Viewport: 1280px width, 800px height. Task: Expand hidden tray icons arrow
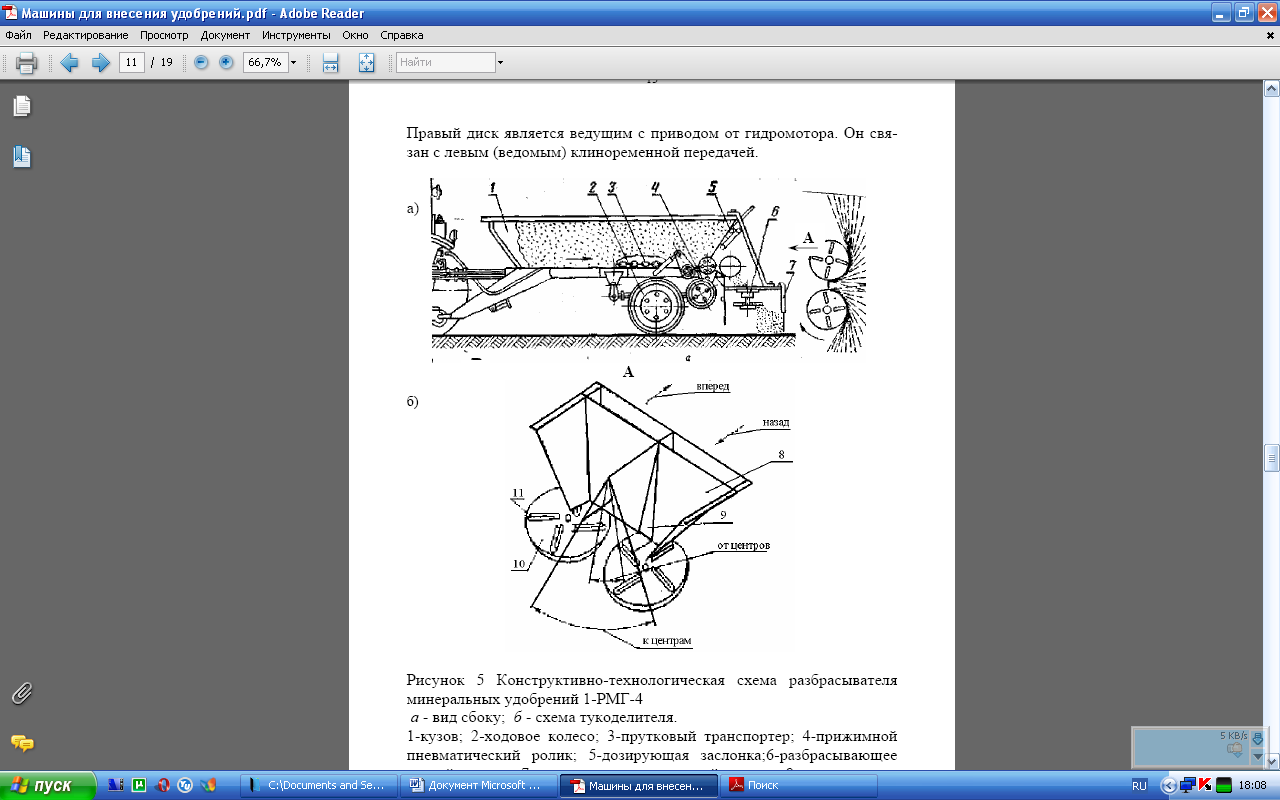tap(1171, 786)
